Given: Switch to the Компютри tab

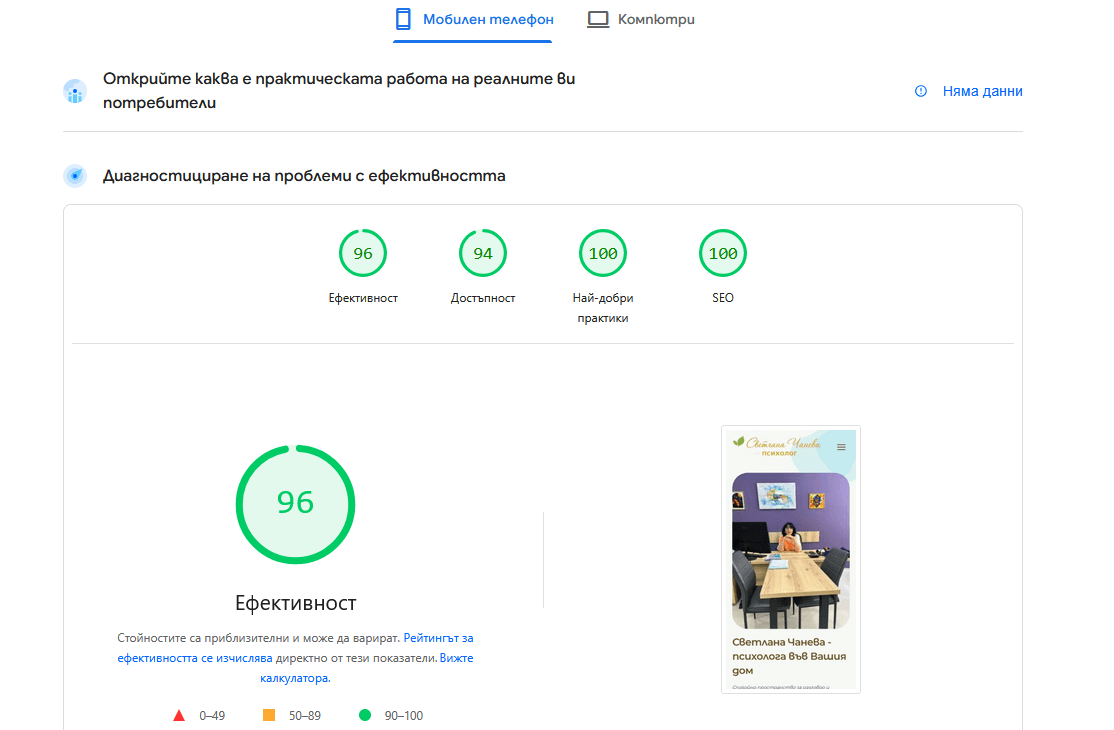Looking at the screenshot, I should coord(641,20).
